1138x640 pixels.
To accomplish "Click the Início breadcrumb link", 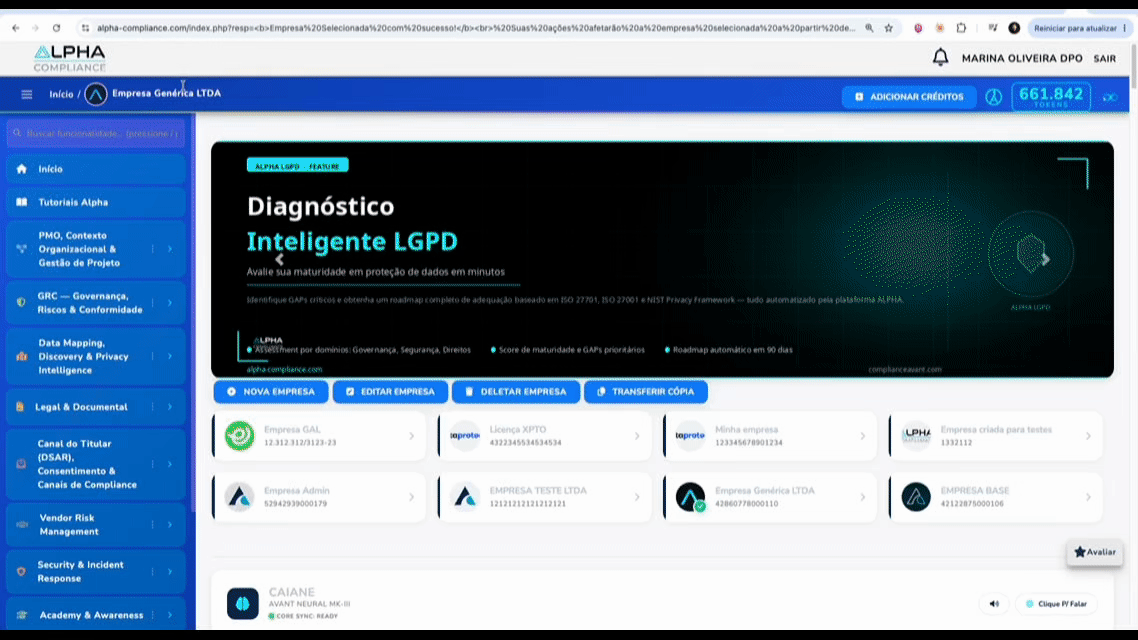I will (61, 94).
